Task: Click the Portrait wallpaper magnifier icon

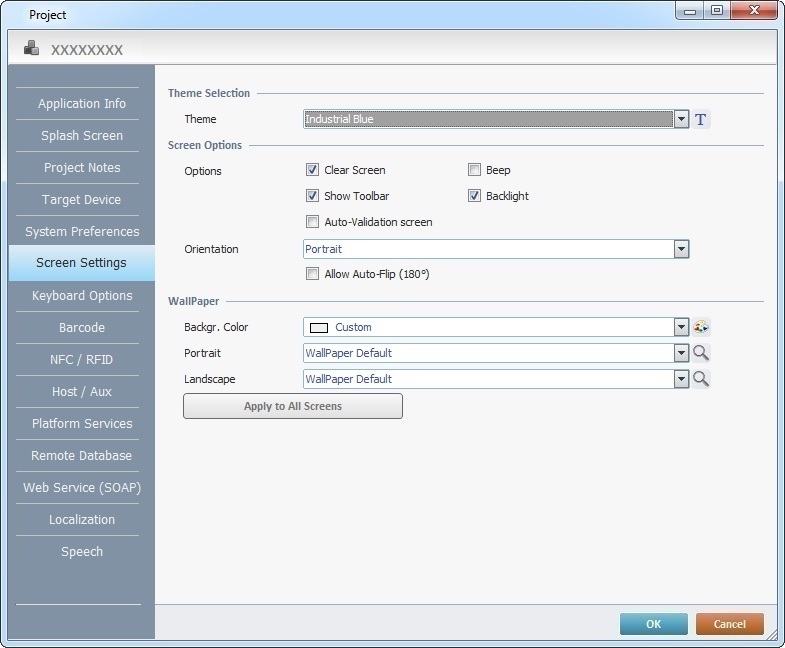Action: 701,353
